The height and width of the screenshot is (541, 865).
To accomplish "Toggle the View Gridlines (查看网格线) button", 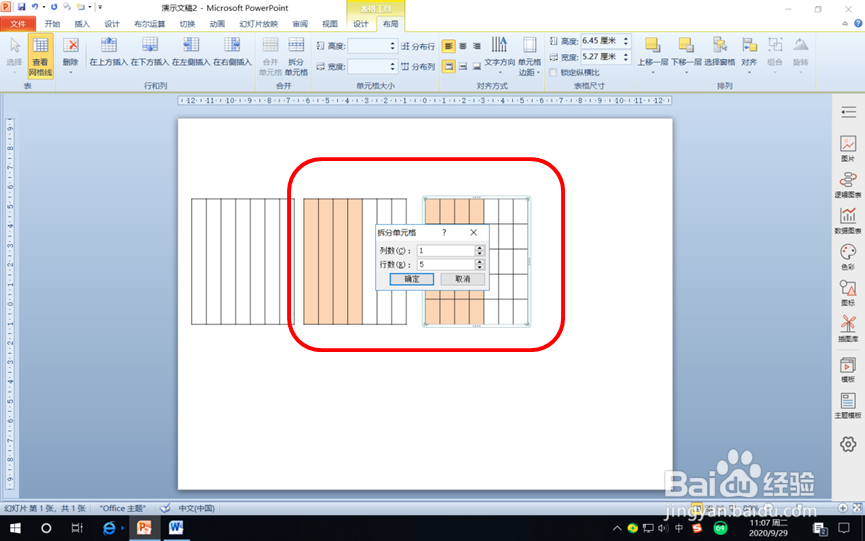I will 40,56.
